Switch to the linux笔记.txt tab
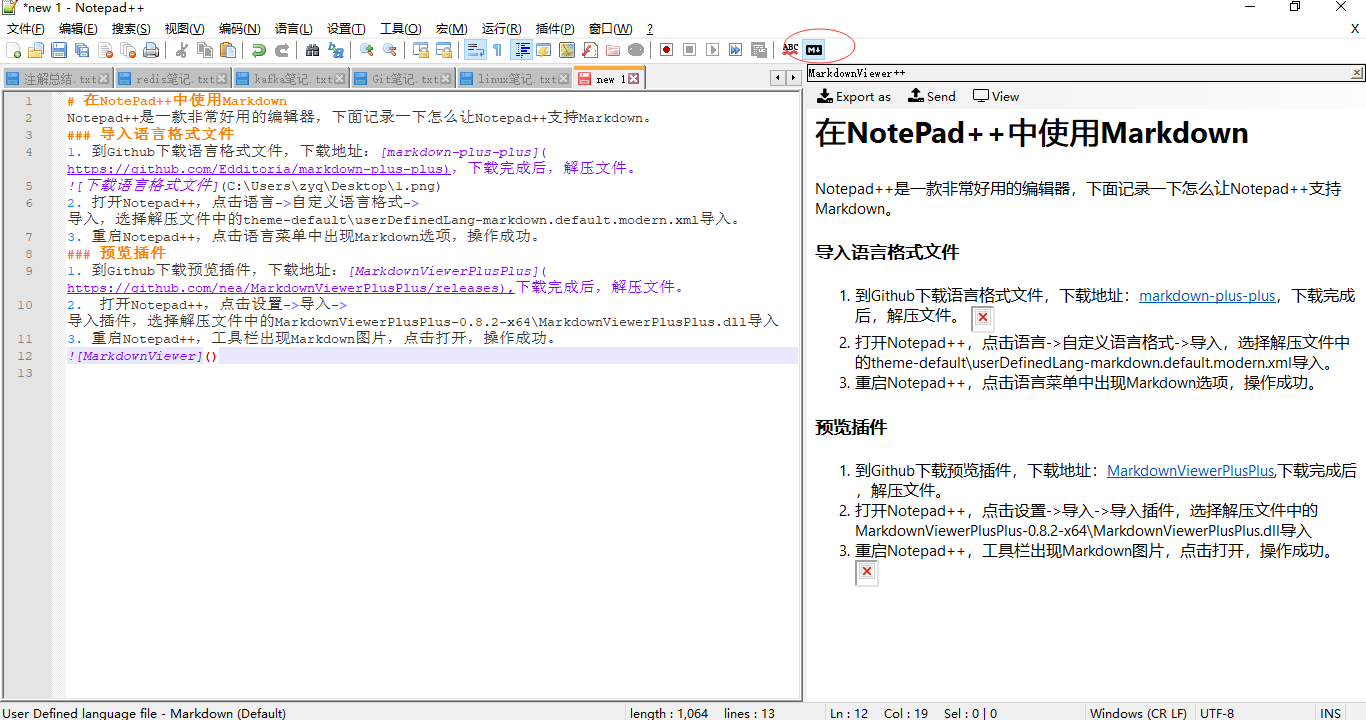 point(517,78)
